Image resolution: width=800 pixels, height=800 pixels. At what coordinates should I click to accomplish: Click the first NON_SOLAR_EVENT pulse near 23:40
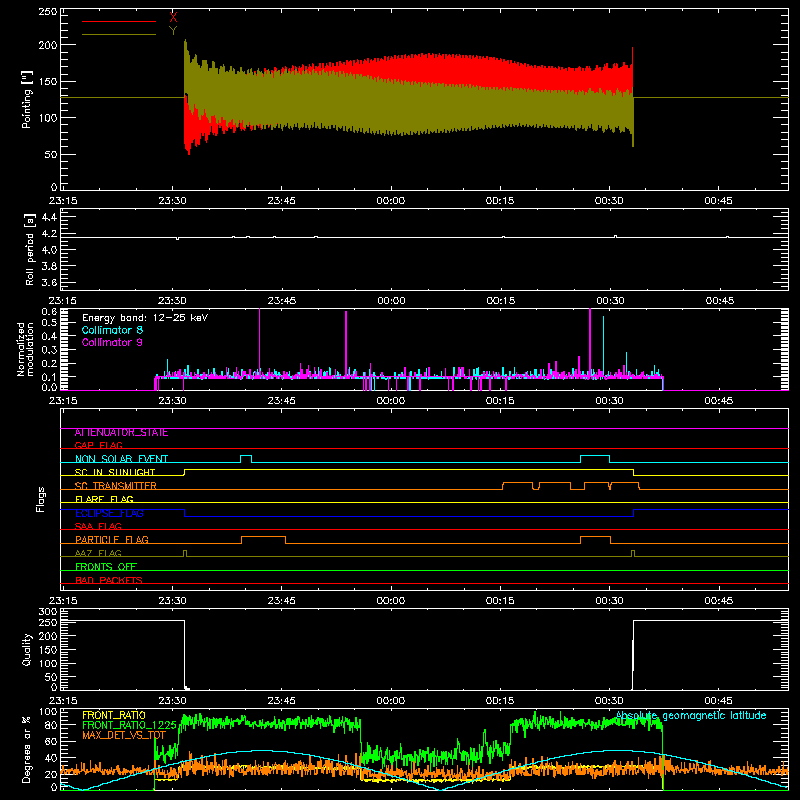pos(246,458)
